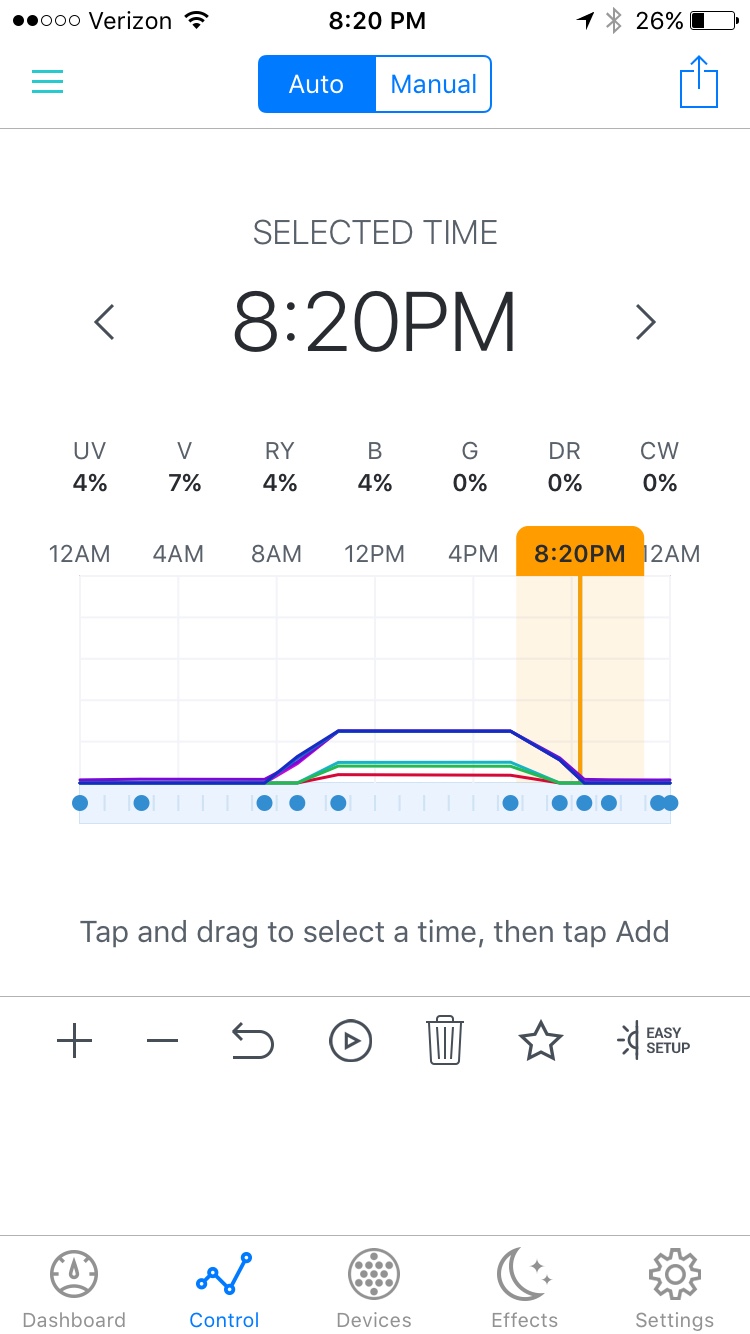Open the Effects tab

tap(524, 1289)
